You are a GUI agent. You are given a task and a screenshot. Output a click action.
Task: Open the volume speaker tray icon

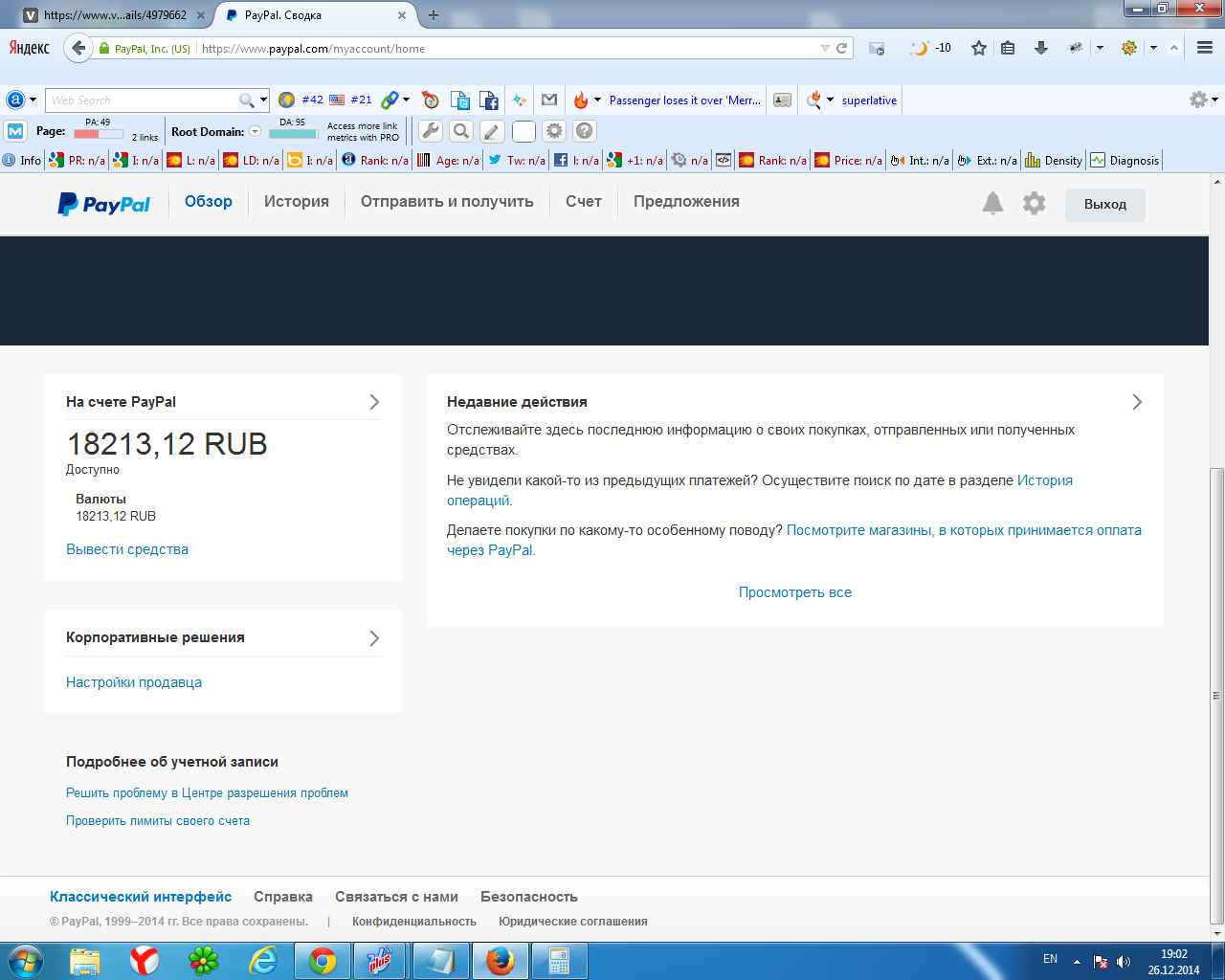pos(1124,962)
